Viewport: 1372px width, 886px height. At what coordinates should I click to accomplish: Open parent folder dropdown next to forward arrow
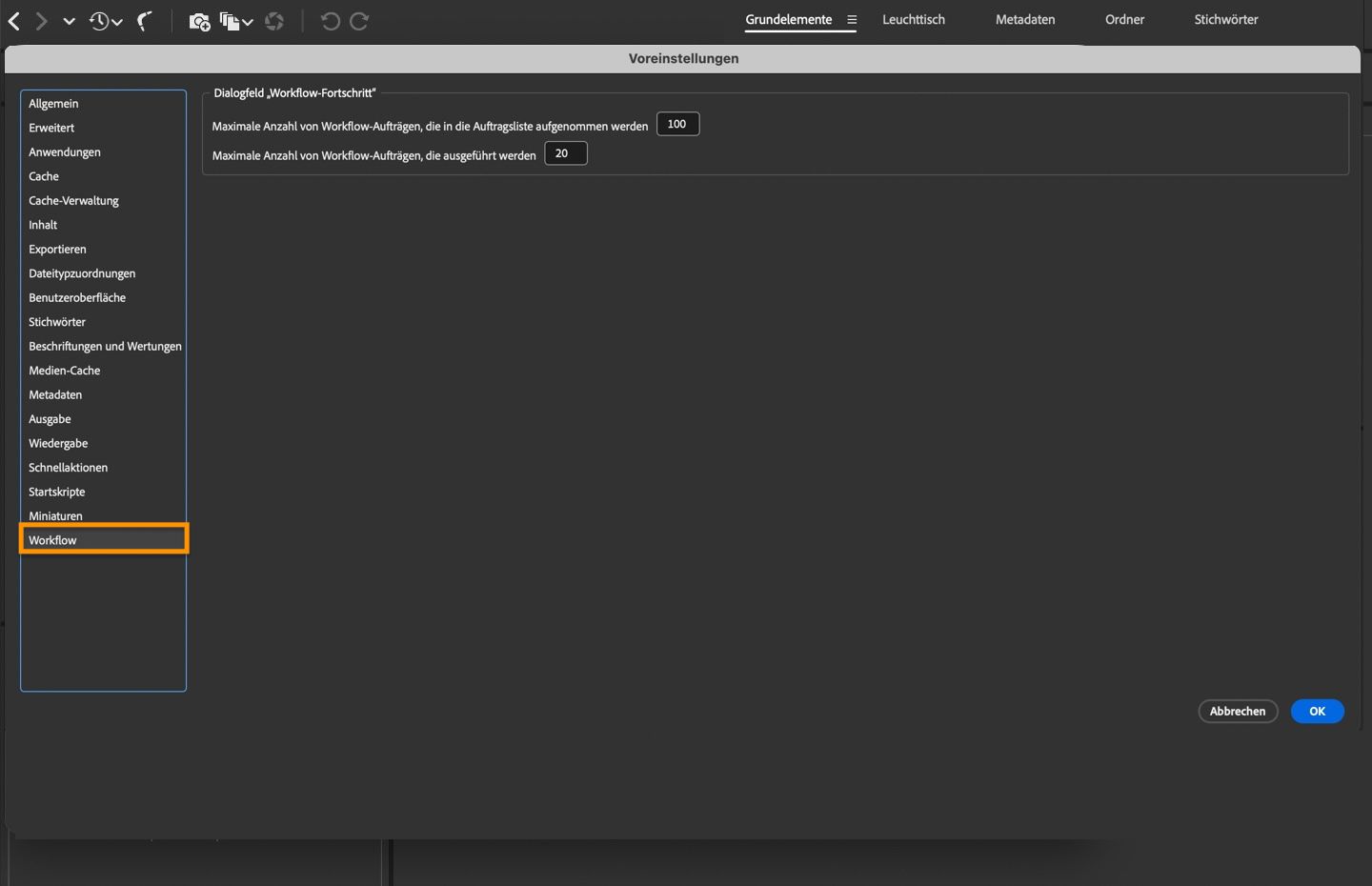coord(69,21)
